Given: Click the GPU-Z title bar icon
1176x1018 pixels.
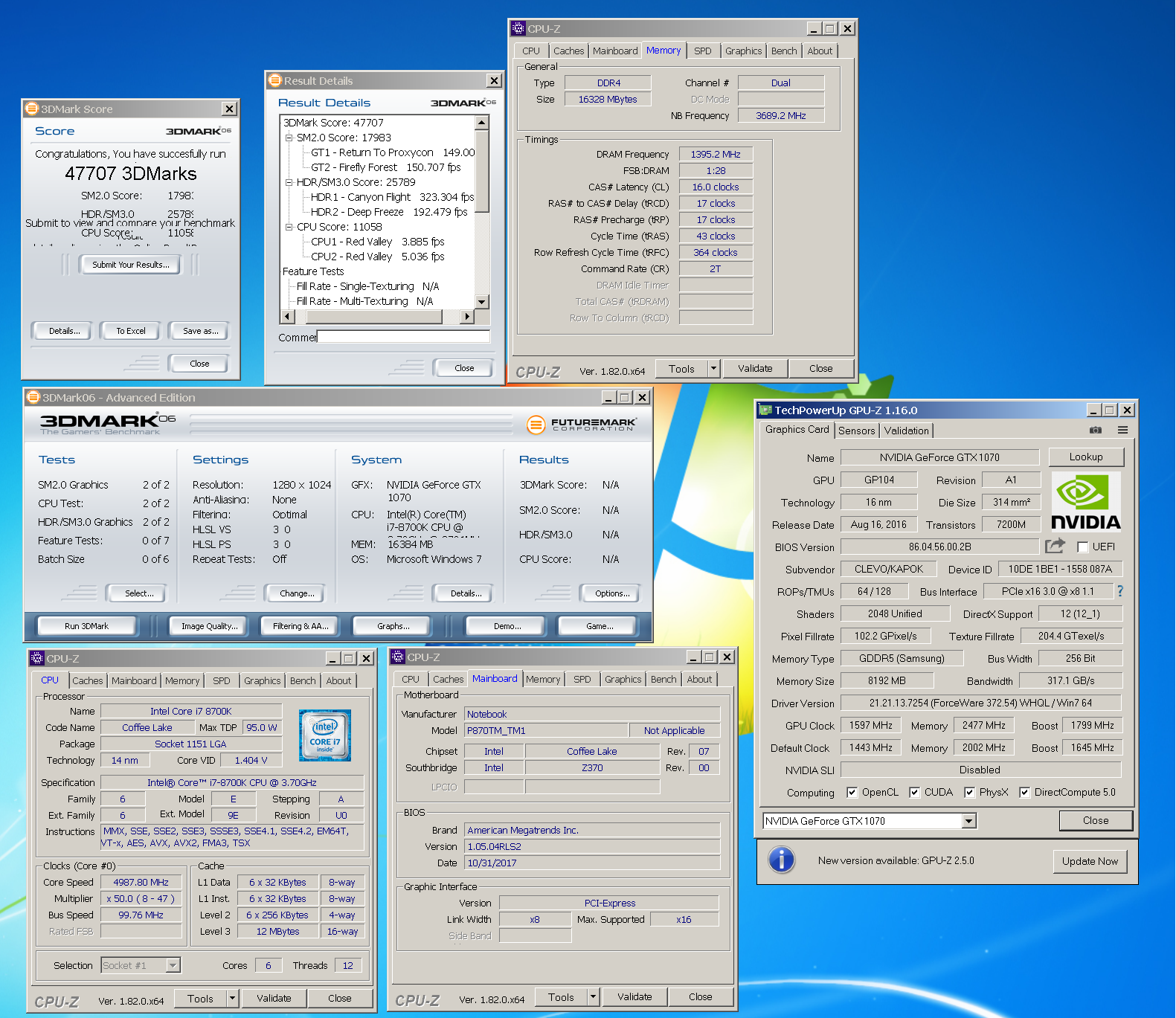Looking at the screenshot, I should pyautogui.click(x=765, y=410).
